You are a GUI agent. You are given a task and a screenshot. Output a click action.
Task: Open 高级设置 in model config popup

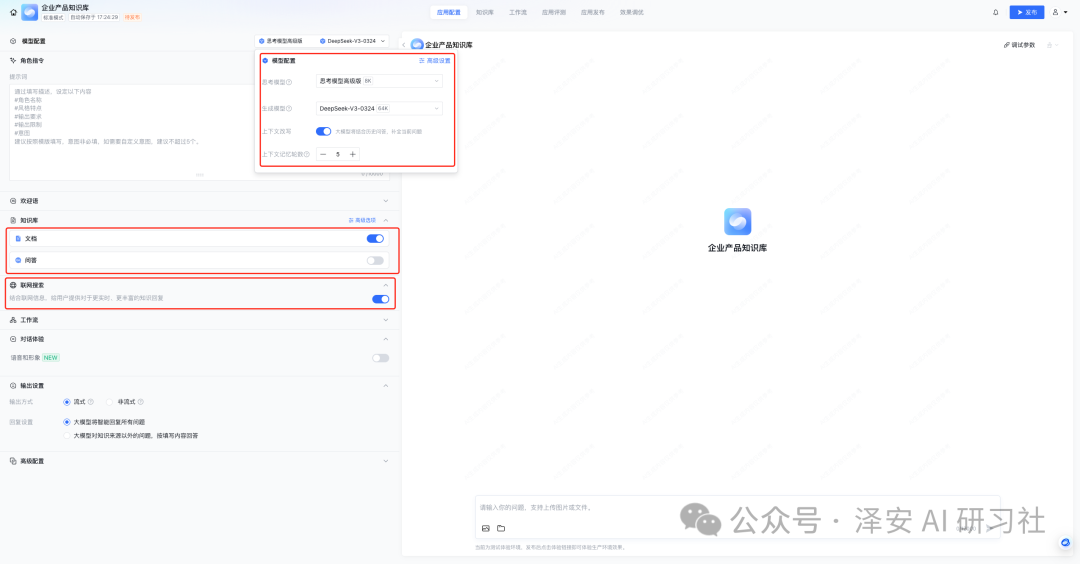[435, 61]
